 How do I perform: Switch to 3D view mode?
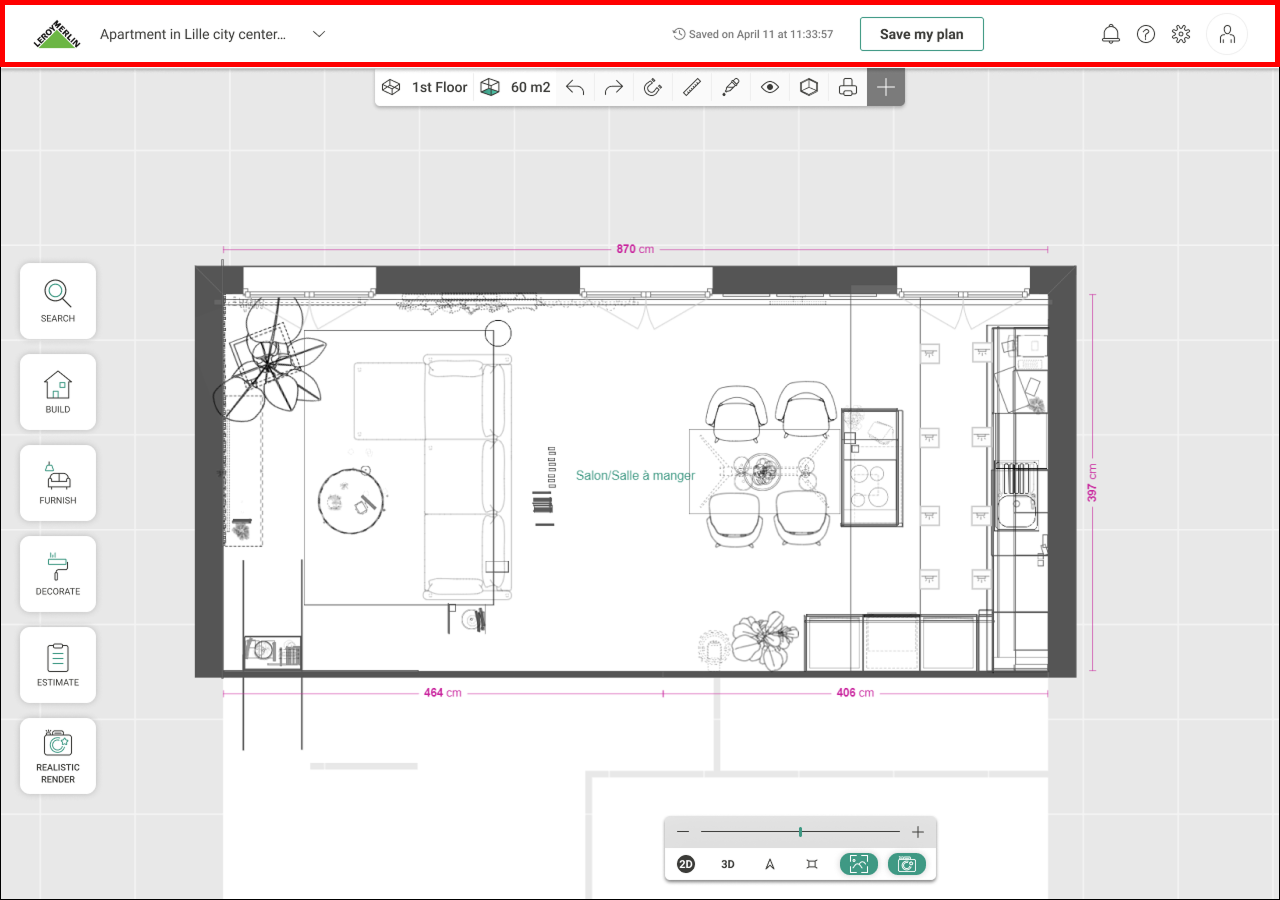point(728,864)
